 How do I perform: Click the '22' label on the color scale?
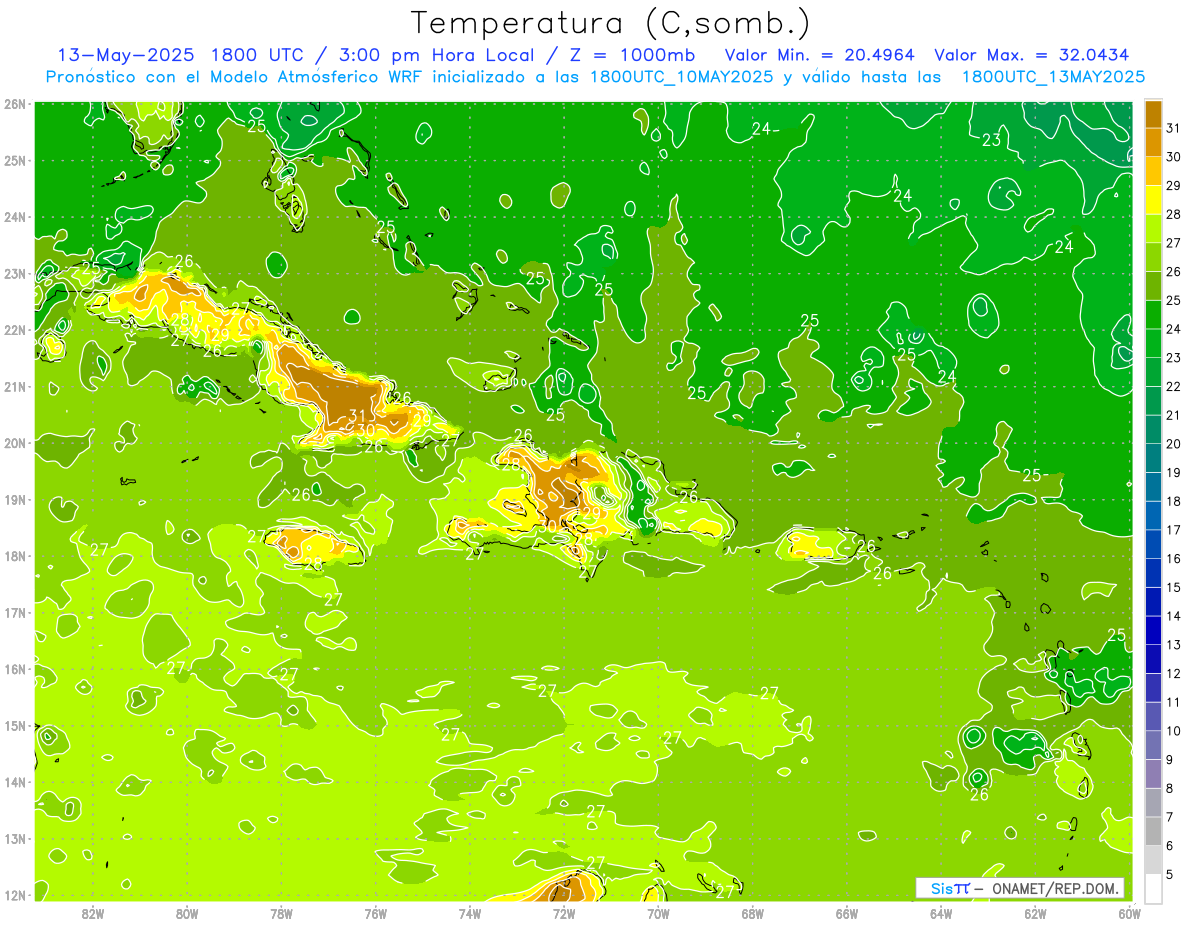pyautogui.click(x=1174, y=386)
